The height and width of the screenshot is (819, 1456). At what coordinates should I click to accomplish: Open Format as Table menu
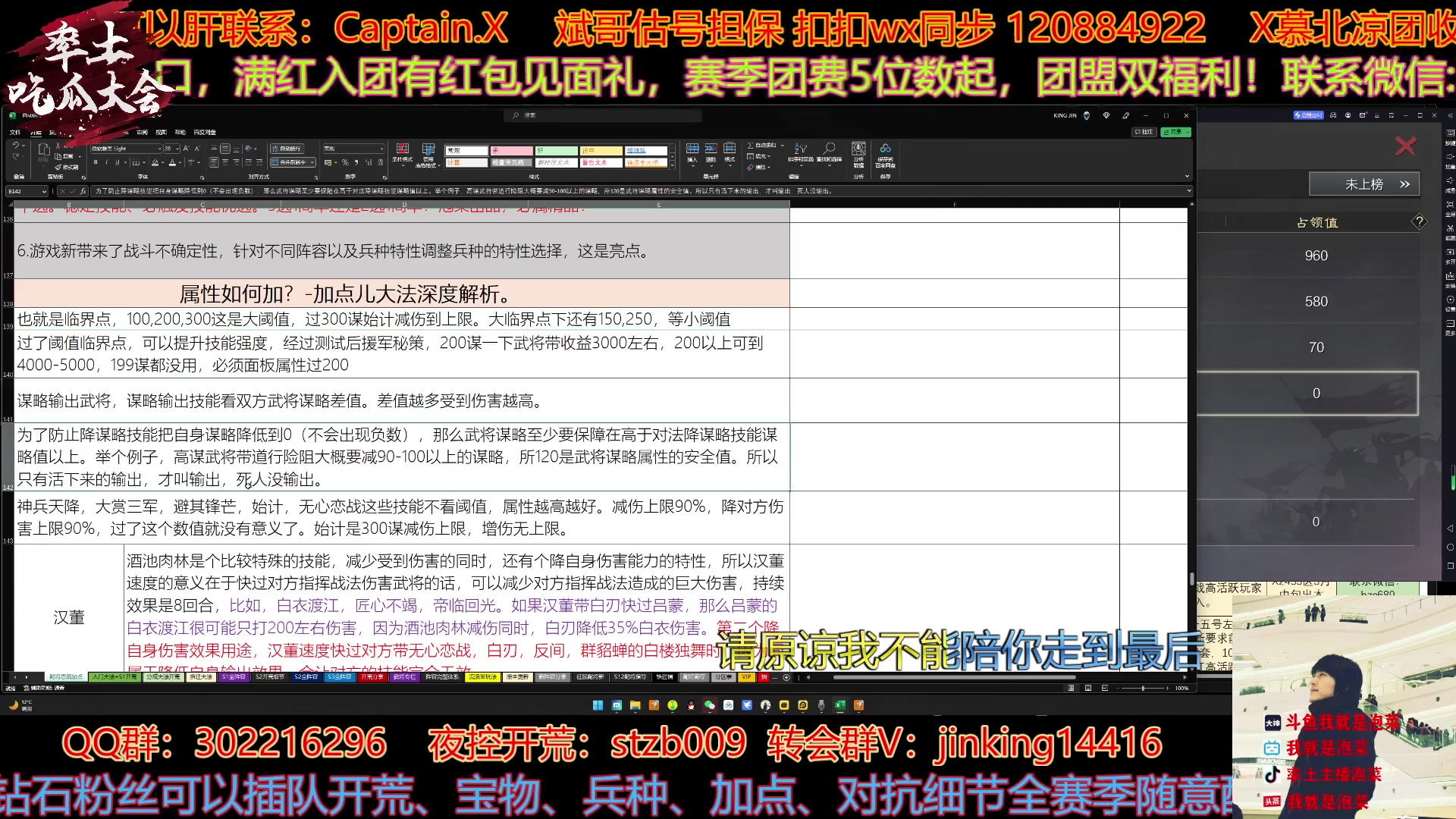pos(428,155)
